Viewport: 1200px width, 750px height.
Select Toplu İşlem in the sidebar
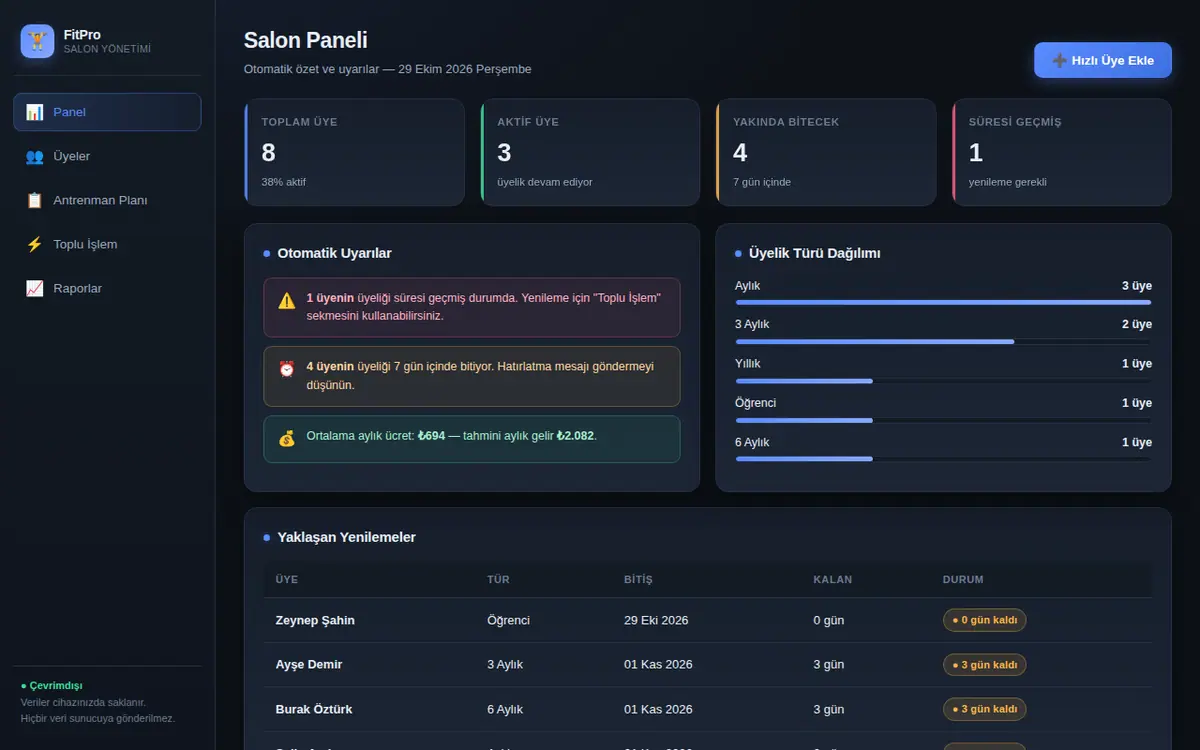(x=107, y=244)
